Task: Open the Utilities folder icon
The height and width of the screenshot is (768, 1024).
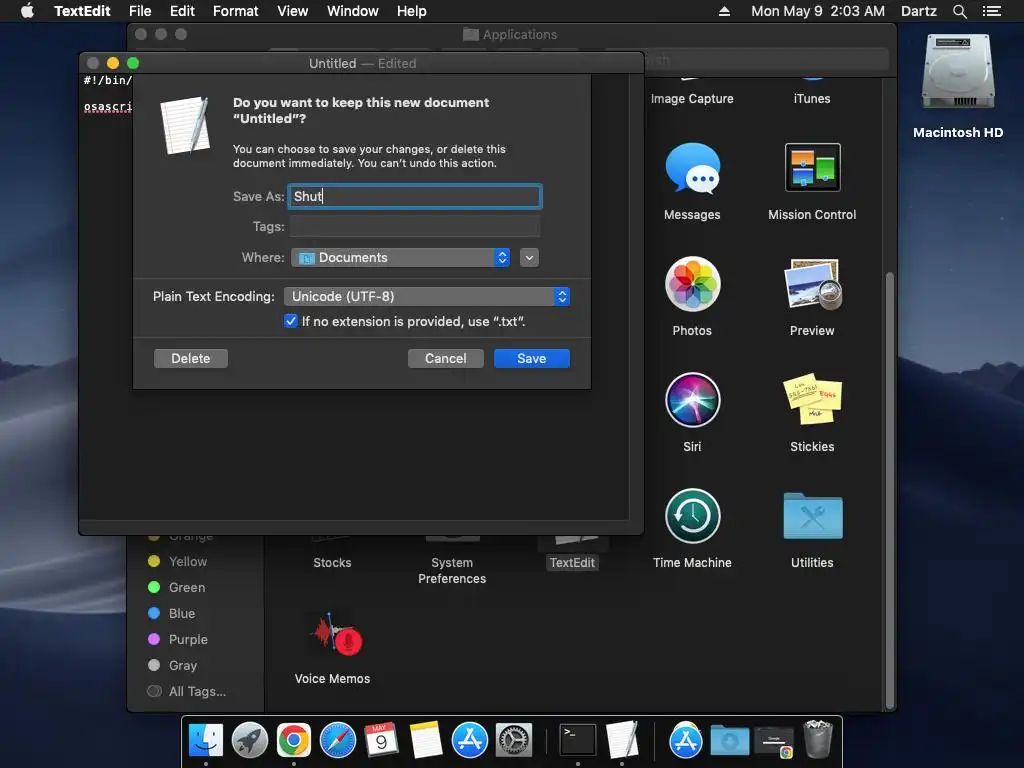Action: [x=812, y=516]
